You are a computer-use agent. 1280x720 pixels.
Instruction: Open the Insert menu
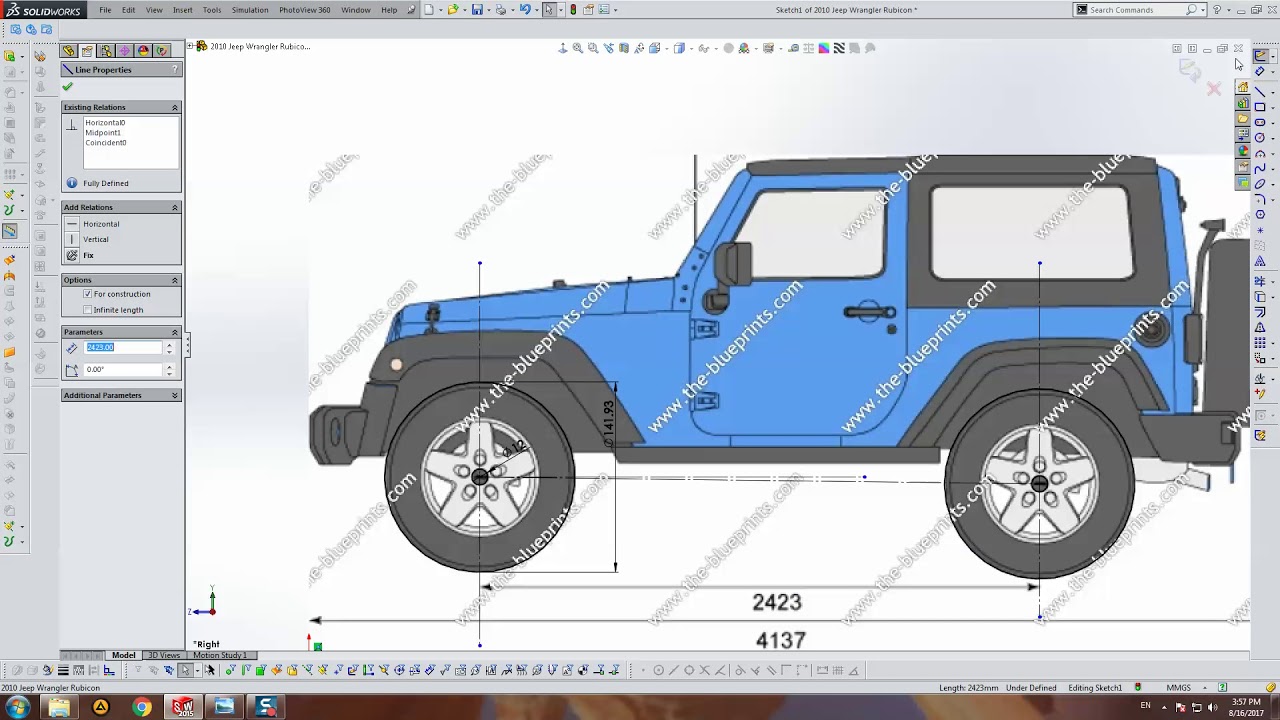click(x=182, y=10)
